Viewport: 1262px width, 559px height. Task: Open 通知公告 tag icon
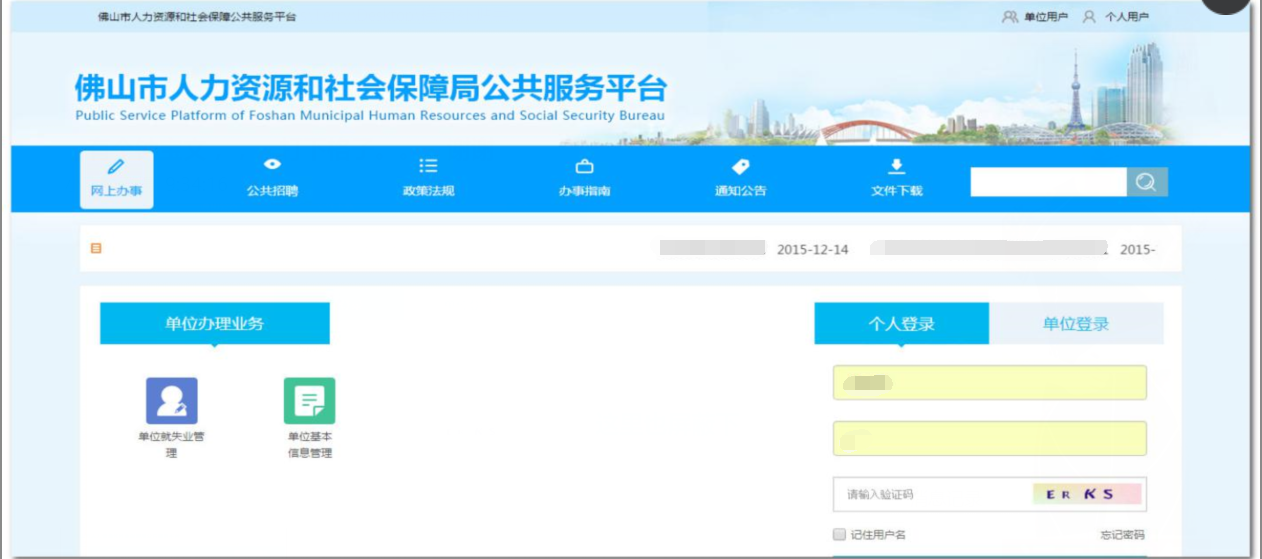(740, 166)
